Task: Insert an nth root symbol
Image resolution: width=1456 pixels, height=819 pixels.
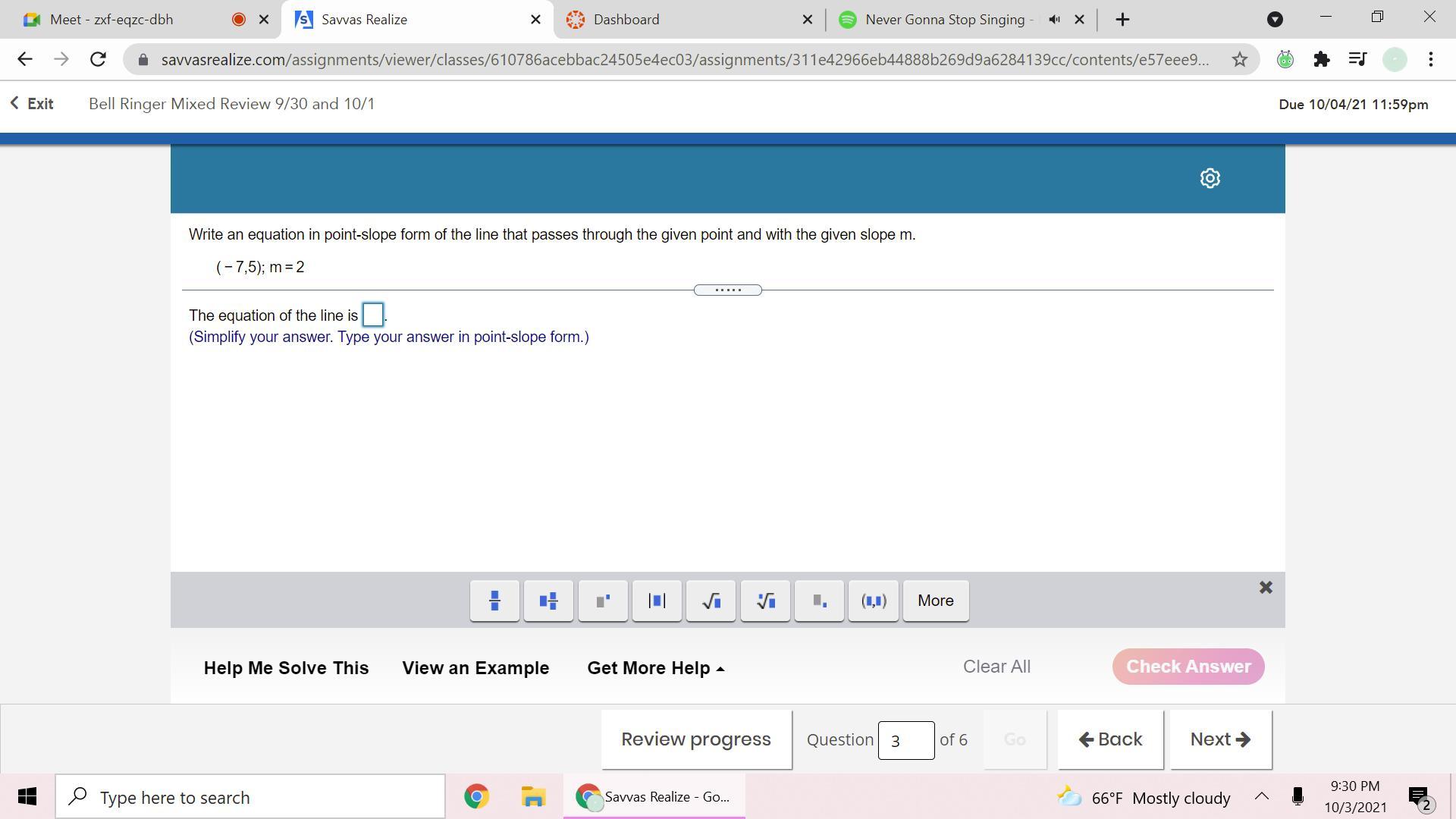Action: pos(765,601)
